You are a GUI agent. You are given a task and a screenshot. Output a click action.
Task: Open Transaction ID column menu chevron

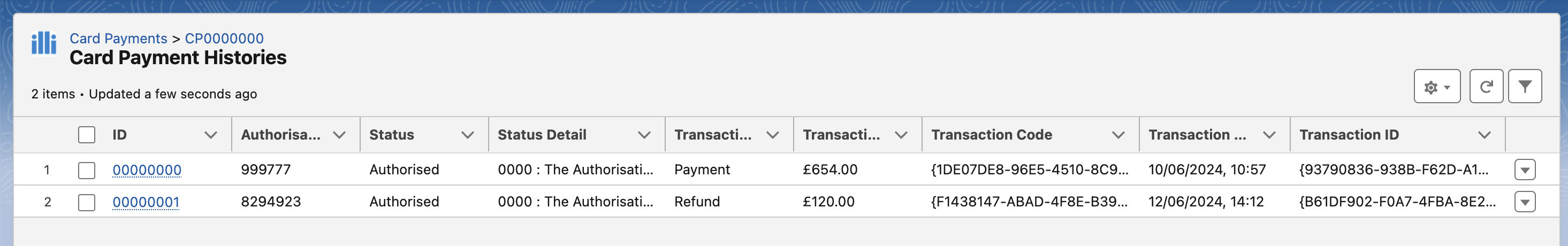point(1484,135)
